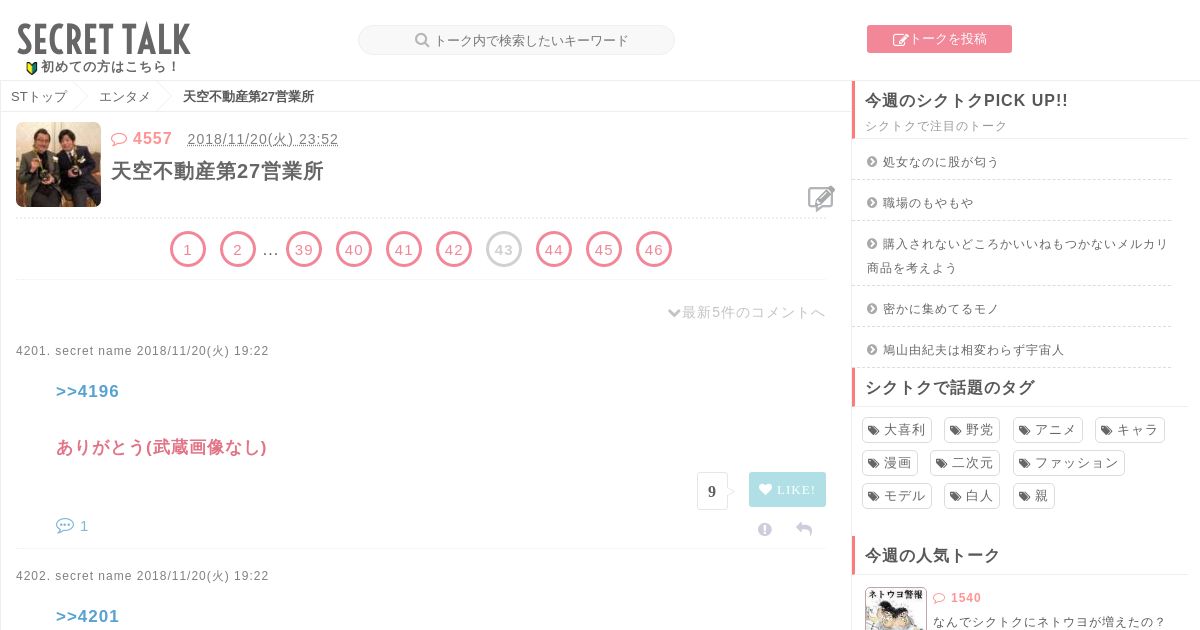Click the like count 9
Viewport: 1200px width, 630px height.
712,491
